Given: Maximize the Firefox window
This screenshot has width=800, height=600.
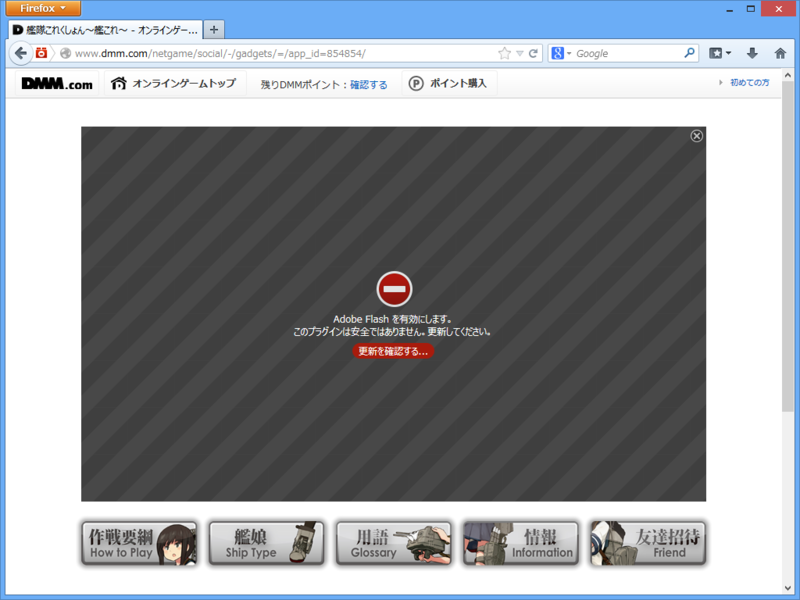Looking at the screenshot, I should pyautogui.click(x=751, y=9).
